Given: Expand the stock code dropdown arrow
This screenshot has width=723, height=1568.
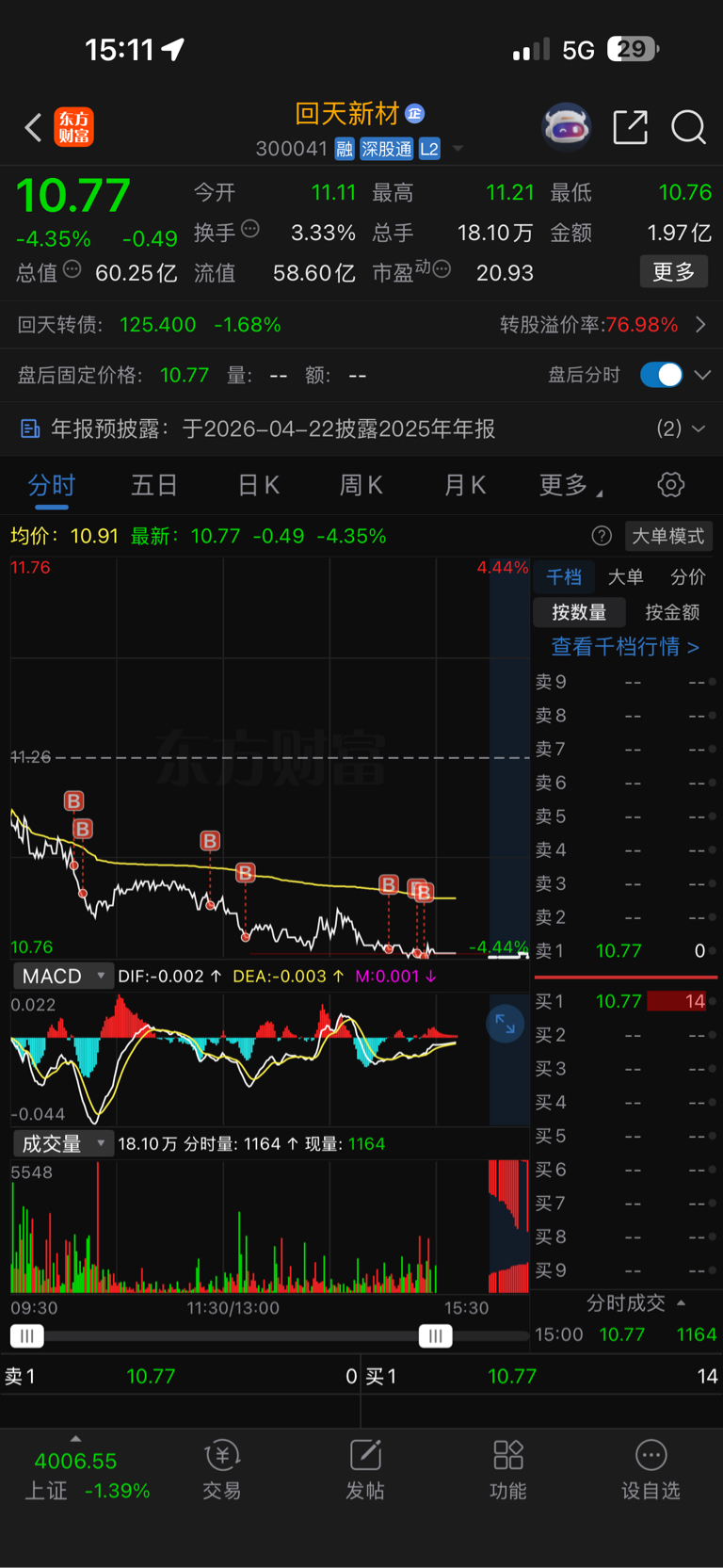Looking at the screenshot, I should click(458, 149).
